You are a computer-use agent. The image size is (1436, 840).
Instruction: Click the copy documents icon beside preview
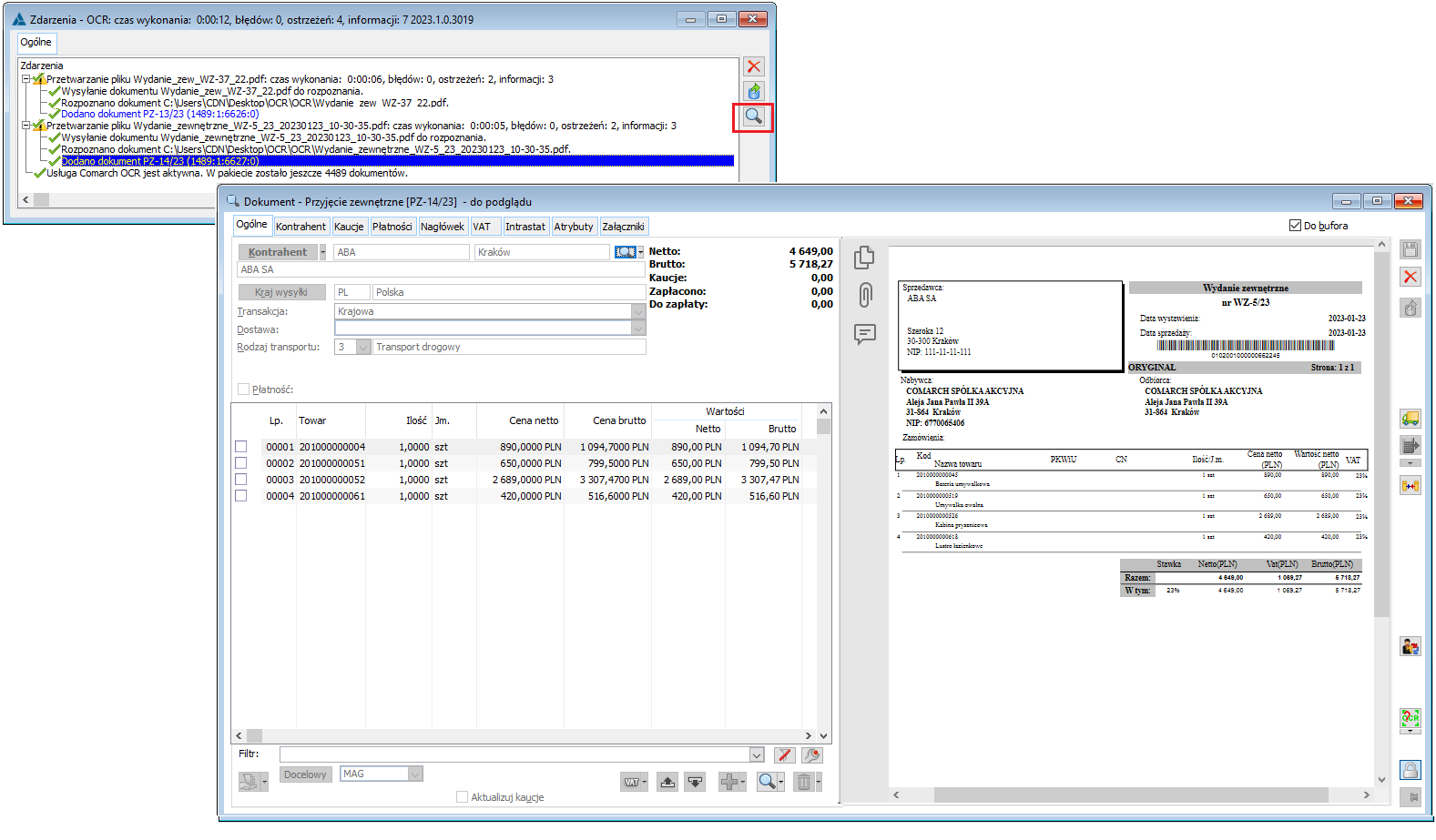click(x=864, y=258)
